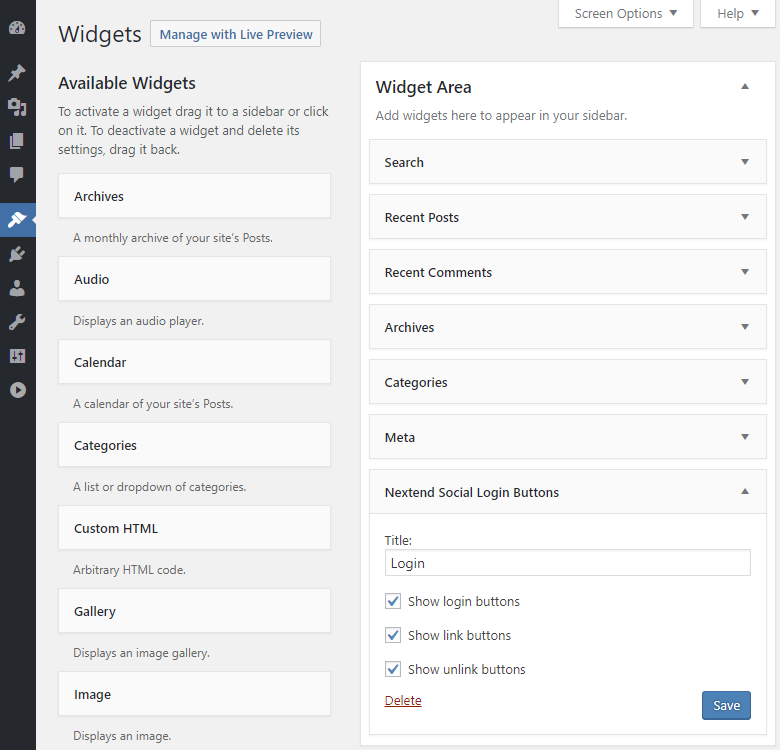
Task: Click the red Delete link
Action: click(x=403, y=701)
